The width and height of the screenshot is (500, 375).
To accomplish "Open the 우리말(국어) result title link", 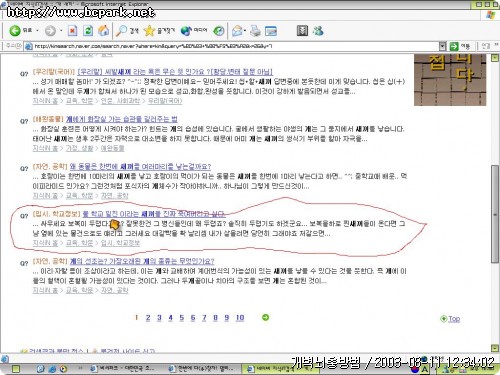I will [175, 72].
